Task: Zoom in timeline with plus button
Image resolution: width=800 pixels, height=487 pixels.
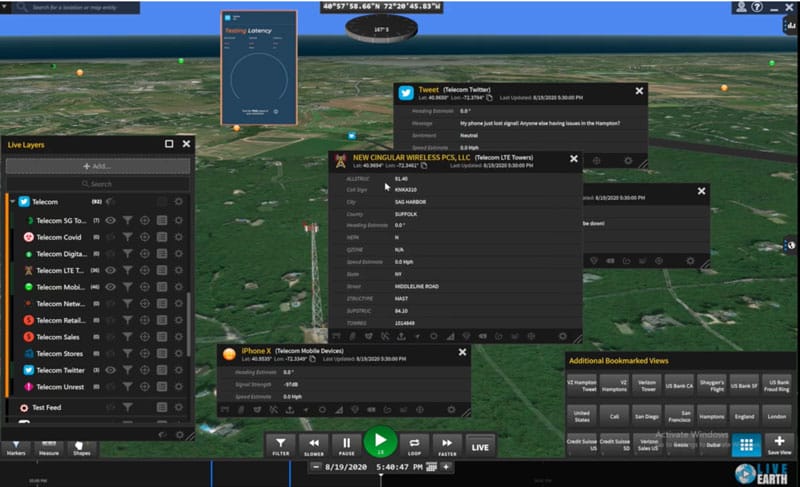Action: point(446,467)
